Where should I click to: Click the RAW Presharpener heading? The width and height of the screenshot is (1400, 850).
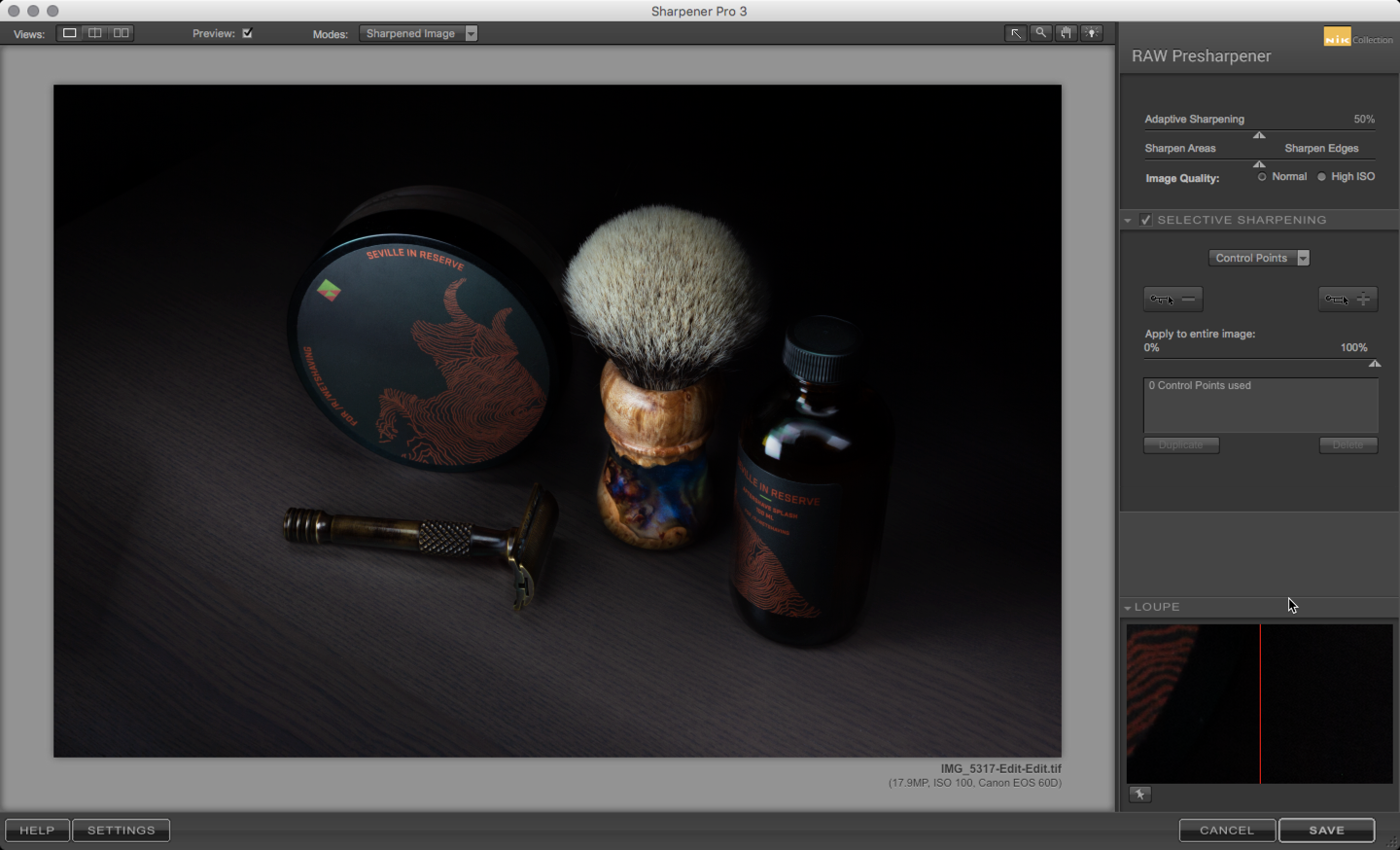click(x=1201, y=56)
